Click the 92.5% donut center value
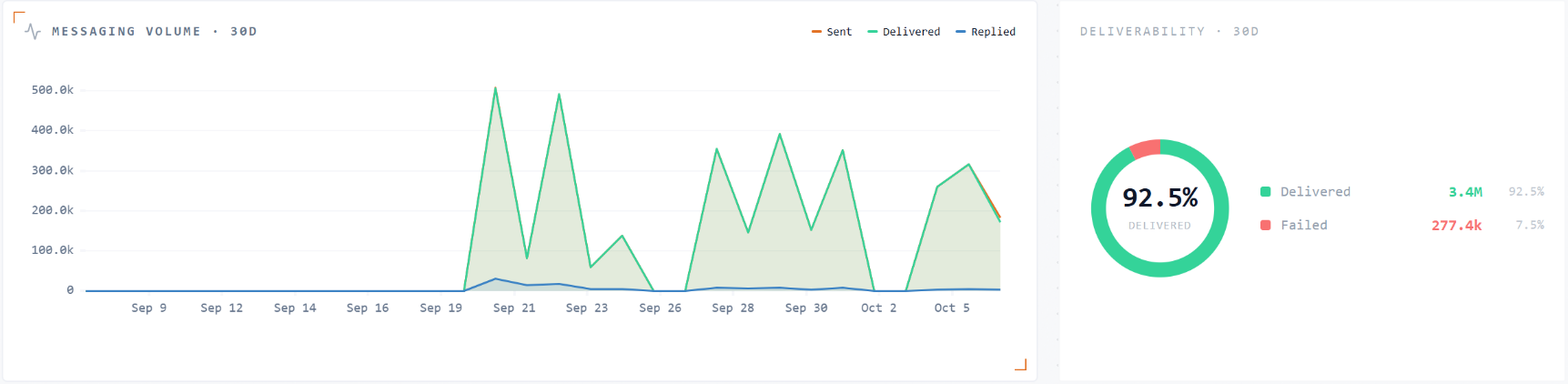 tap(1160, 197)
